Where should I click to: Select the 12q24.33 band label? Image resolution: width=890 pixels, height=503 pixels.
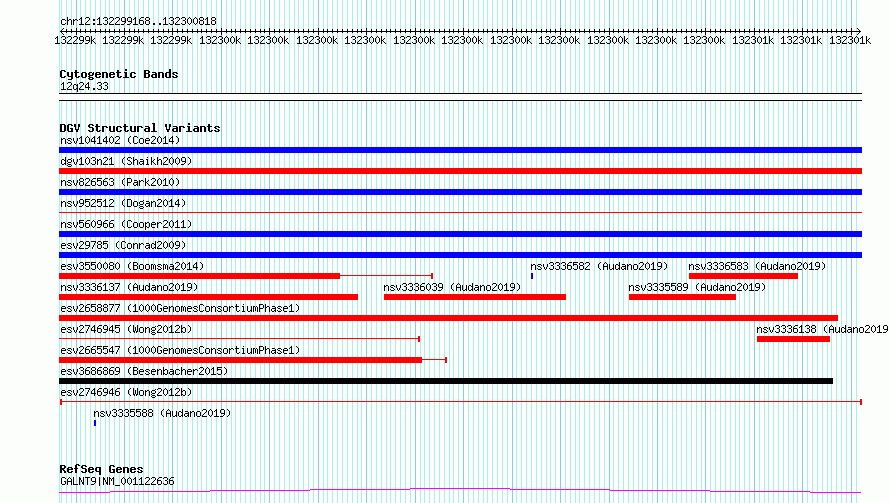point(84,86)
